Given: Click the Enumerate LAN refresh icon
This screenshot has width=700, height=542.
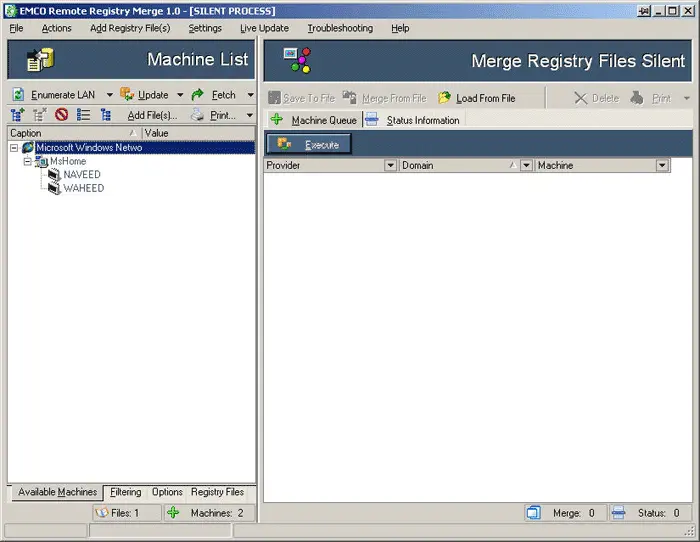Looking at the screenshot, I should pos(18,95).
